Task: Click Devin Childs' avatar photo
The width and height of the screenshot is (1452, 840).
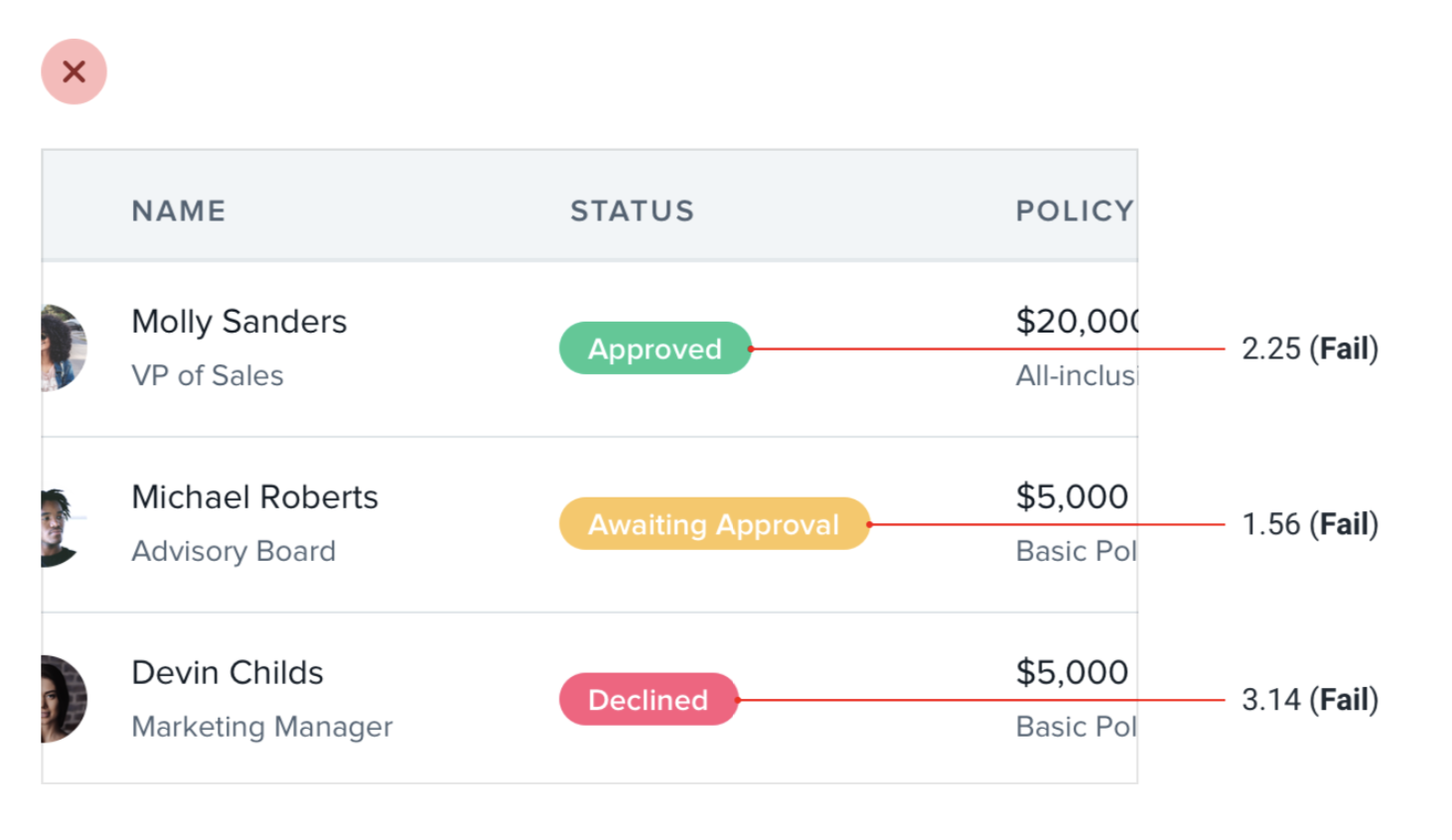Action: [64, 699]
